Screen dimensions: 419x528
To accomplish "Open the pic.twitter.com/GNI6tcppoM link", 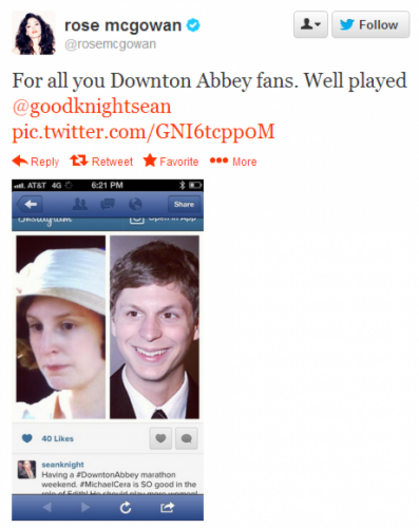I will click(143, 132).
